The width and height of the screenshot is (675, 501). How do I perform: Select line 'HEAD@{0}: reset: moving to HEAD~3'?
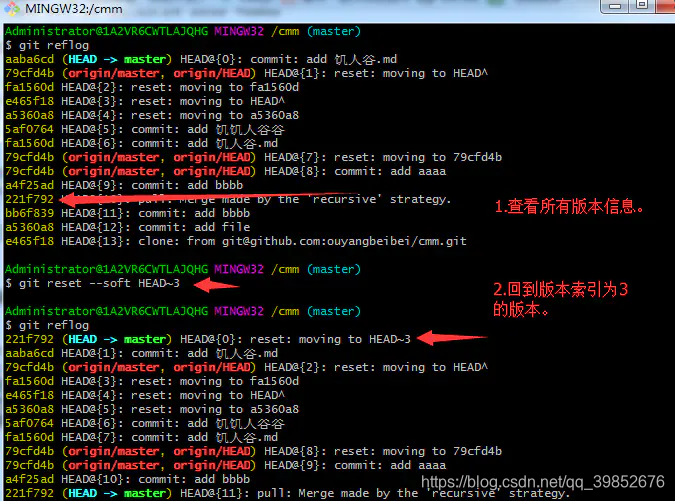208,340
